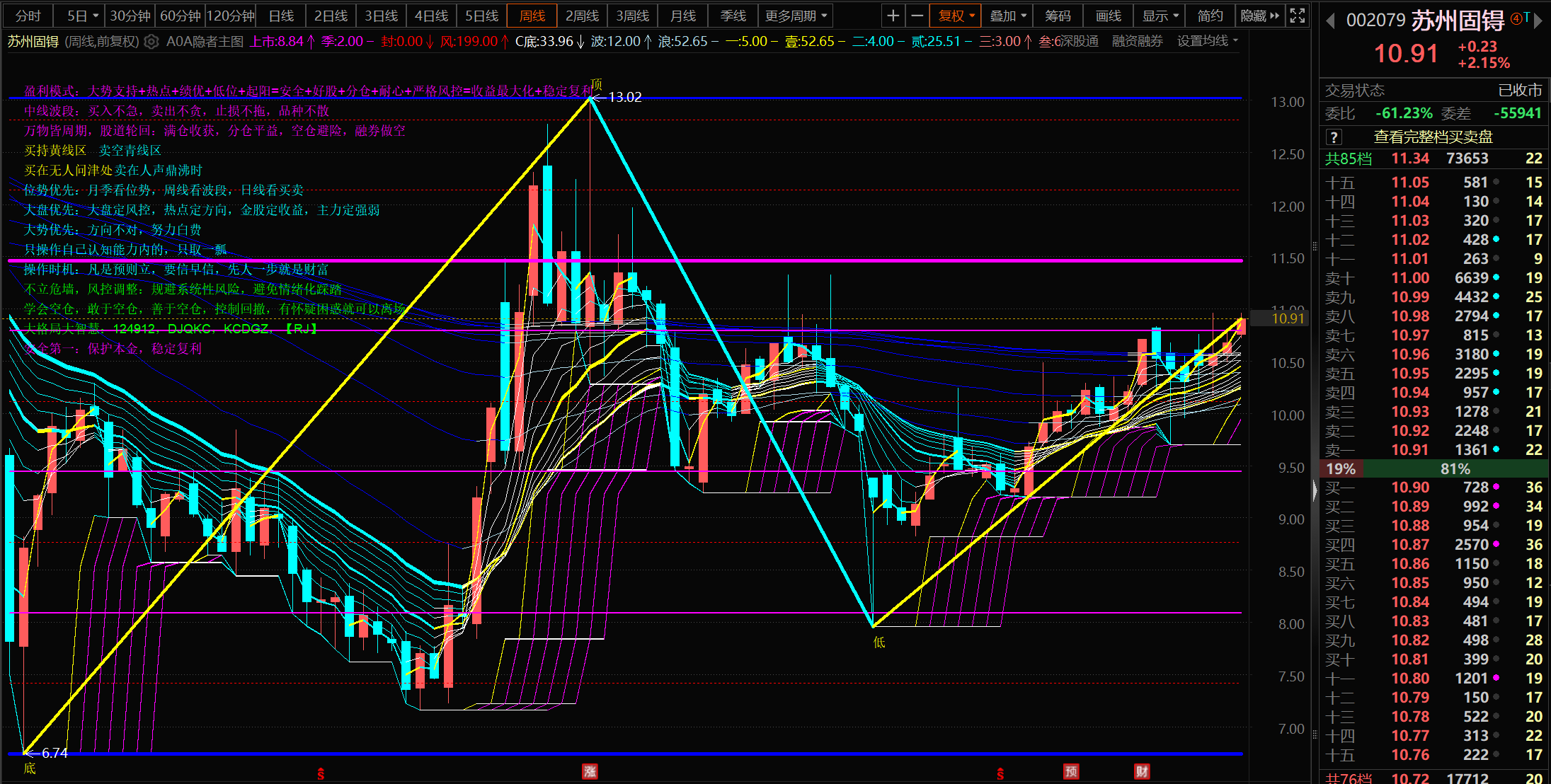The image size is (1551, 784).
Task: Switch to 日线 daily period tab
Action: click(x=281, y=16)
